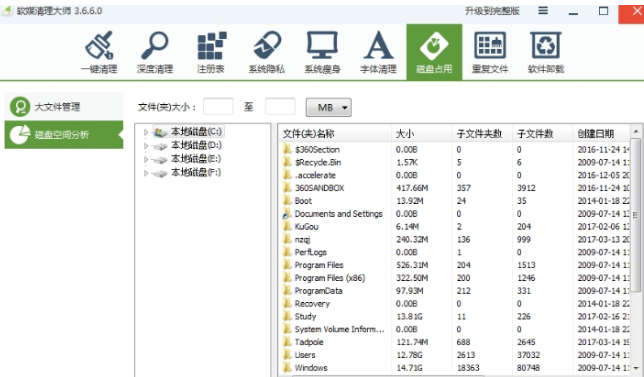Switch to 磁盘空间分析 disk space analysis
The width and height of the screenshot is (644, 377).
click(64, 134)
